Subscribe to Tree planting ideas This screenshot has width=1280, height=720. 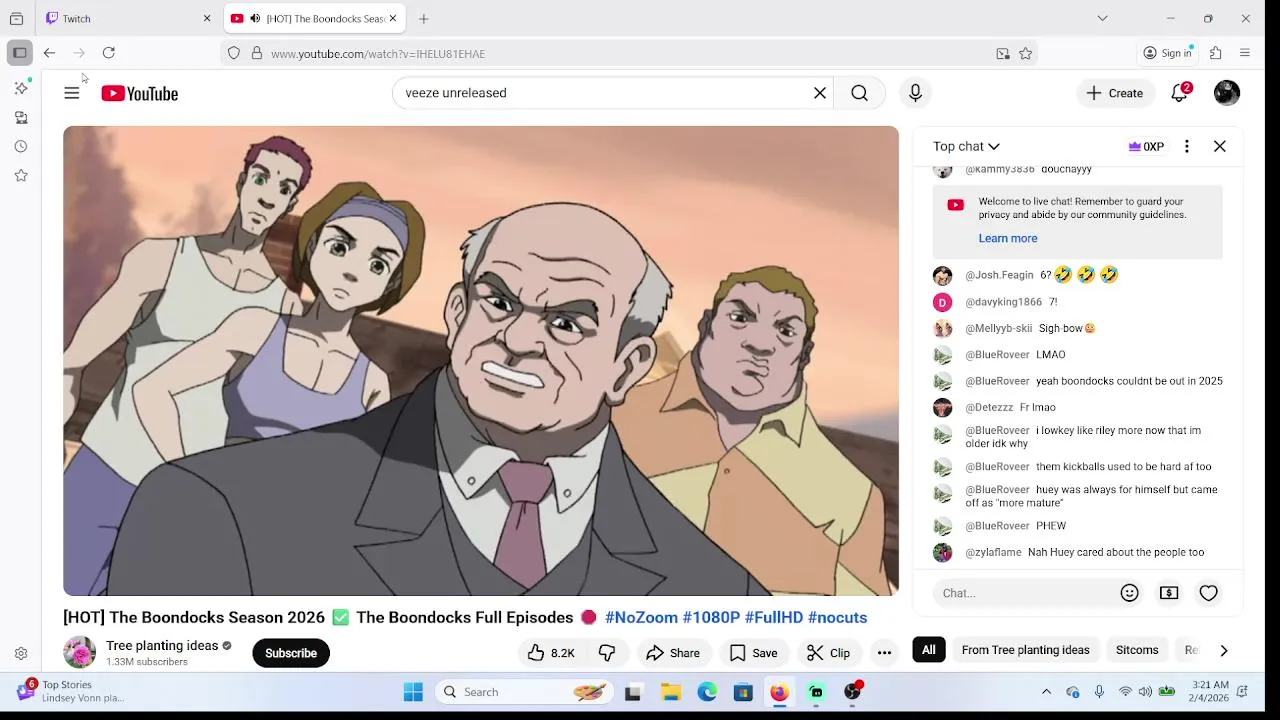click(x=291, y=653)
